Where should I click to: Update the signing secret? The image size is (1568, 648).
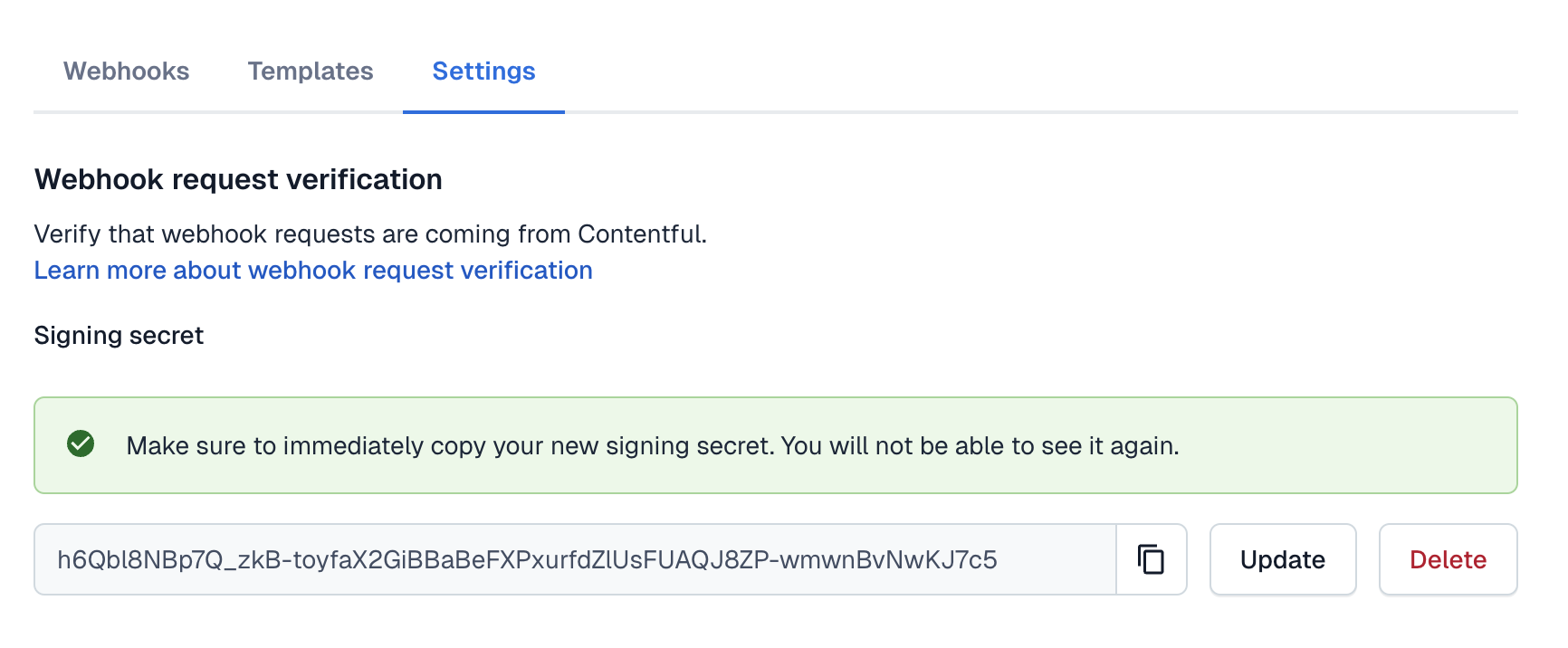(1283, 559)
